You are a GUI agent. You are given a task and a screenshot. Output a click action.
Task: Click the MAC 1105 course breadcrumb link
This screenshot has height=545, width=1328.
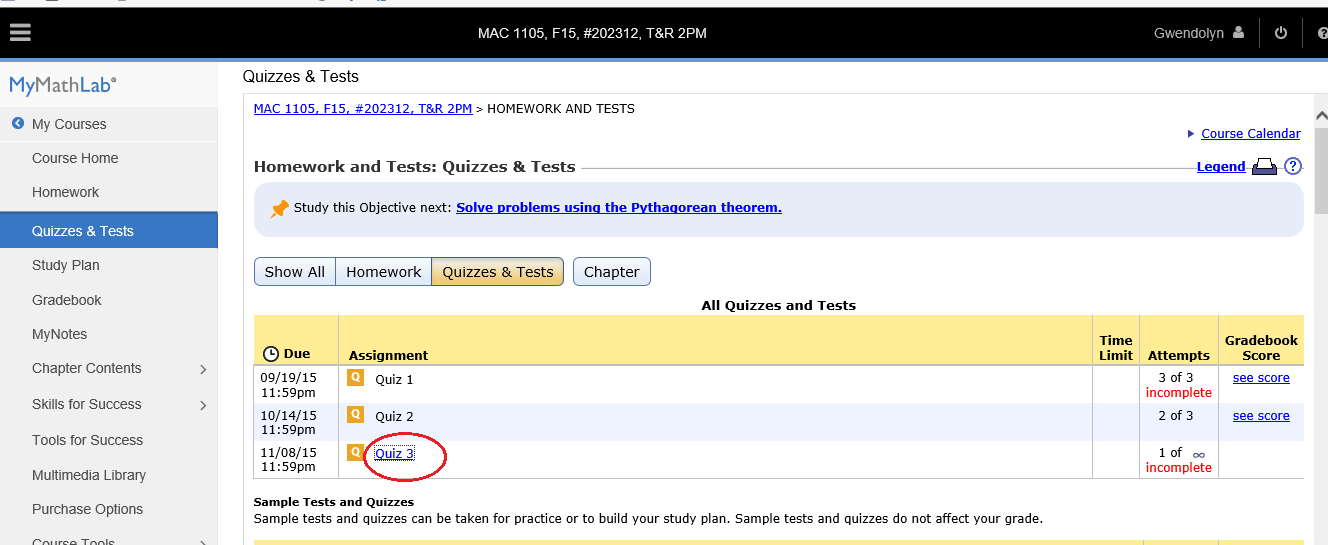tap(363, 108)
